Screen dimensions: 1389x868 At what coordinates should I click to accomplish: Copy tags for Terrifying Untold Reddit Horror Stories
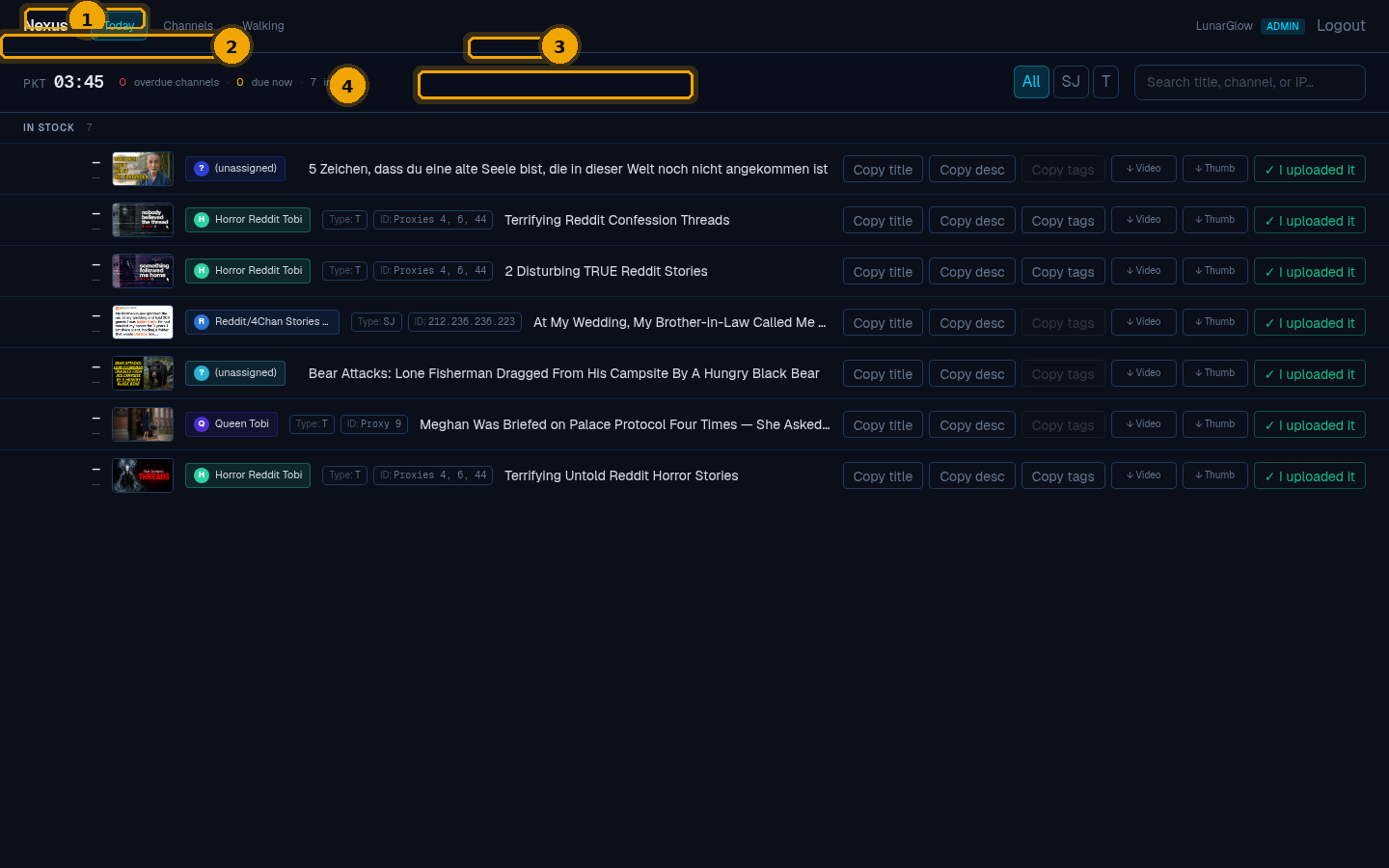[x=1063, y=475]
